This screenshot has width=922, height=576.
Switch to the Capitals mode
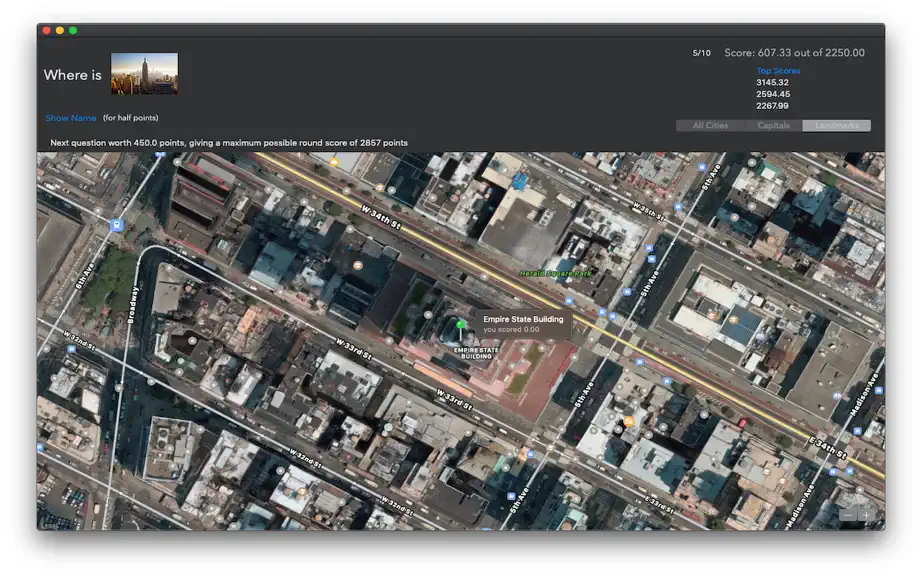(x=773, y=125)
